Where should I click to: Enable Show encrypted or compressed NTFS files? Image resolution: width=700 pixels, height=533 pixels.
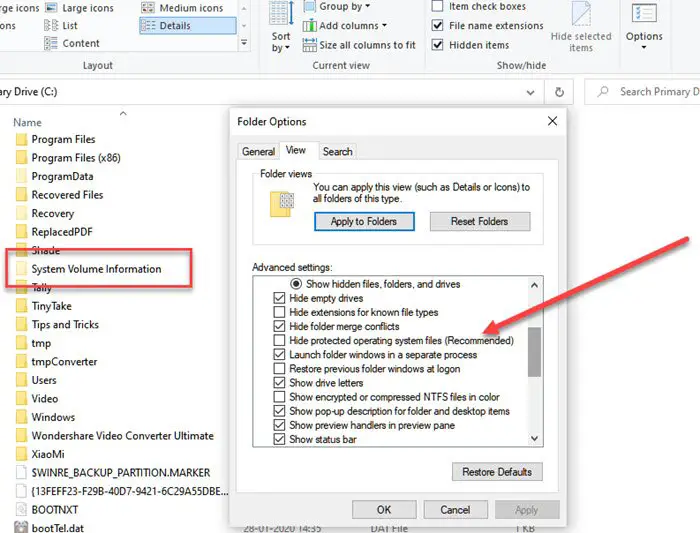279,397
